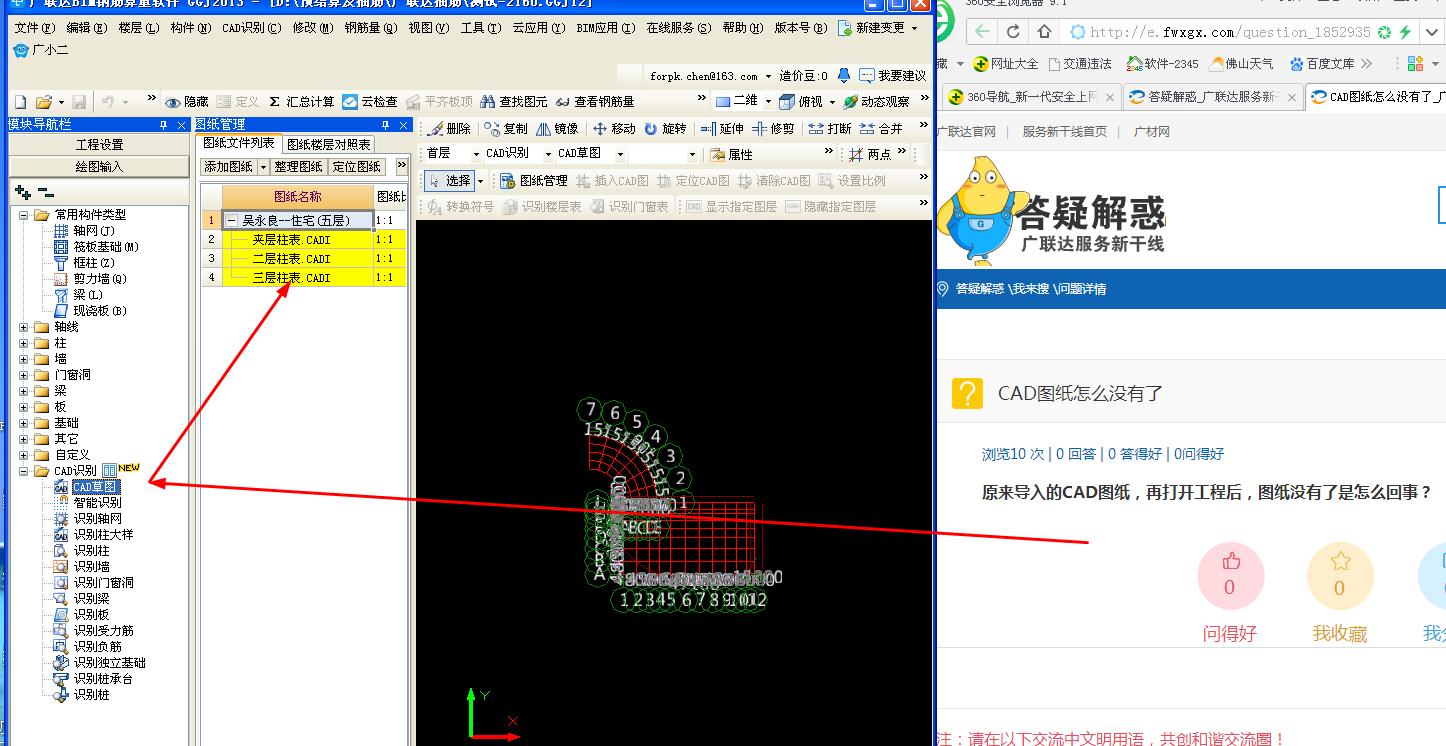Expand the 柱 tree folder
The height and width of the screenshot is (746, 1446).
[24, 343]
